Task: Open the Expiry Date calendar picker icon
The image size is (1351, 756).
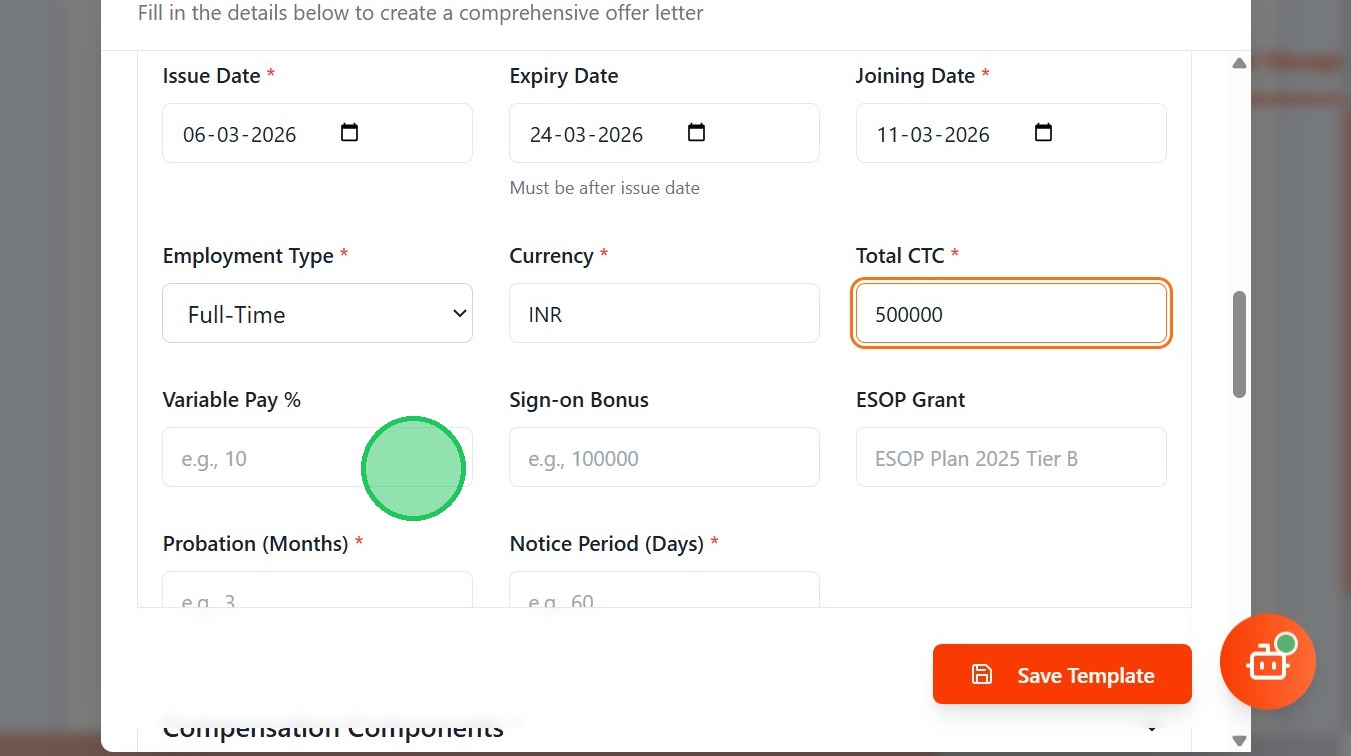Action: (696, 133)
